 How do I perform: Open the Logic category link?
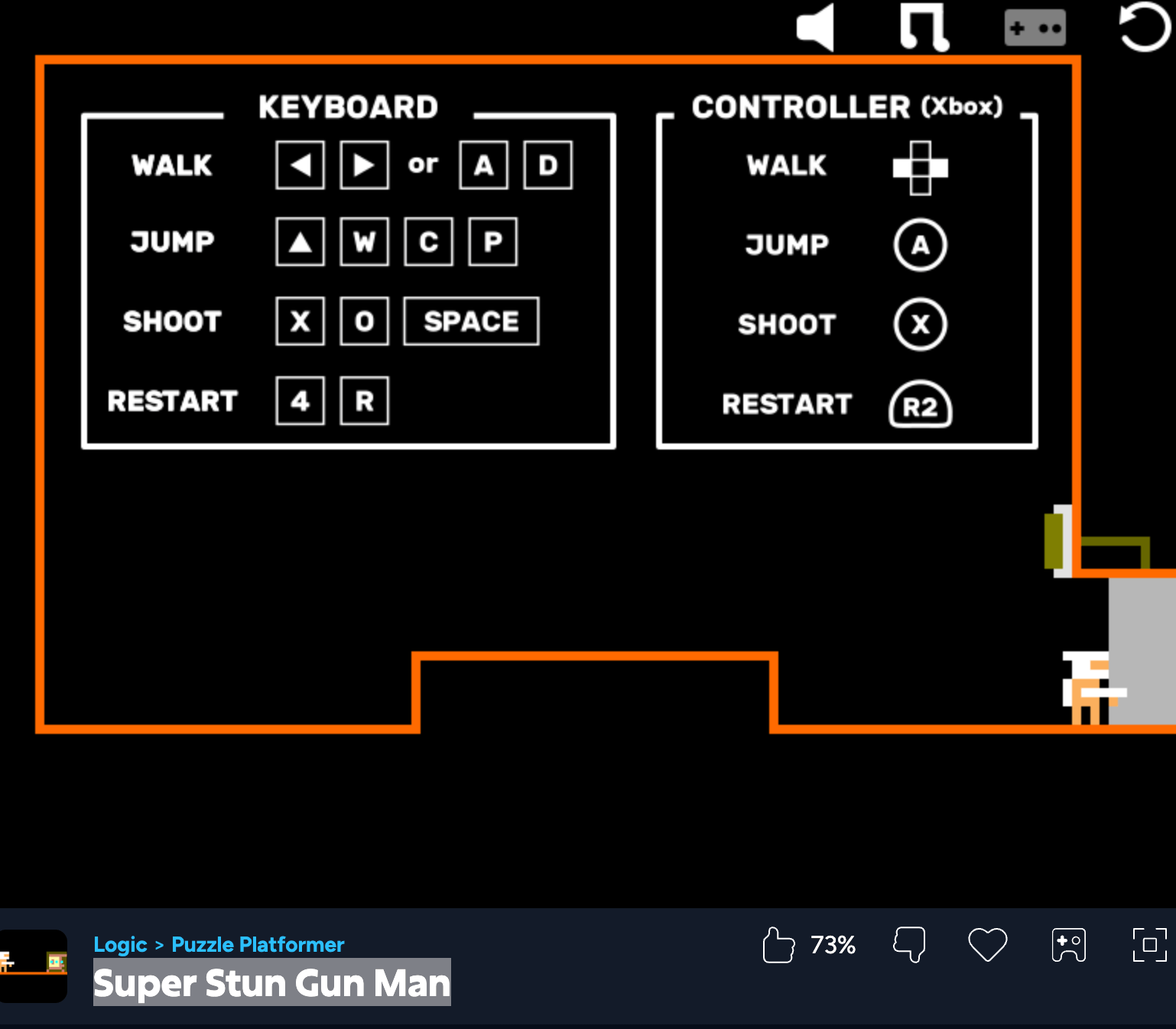pyautogui.click(x=120, y=945)
